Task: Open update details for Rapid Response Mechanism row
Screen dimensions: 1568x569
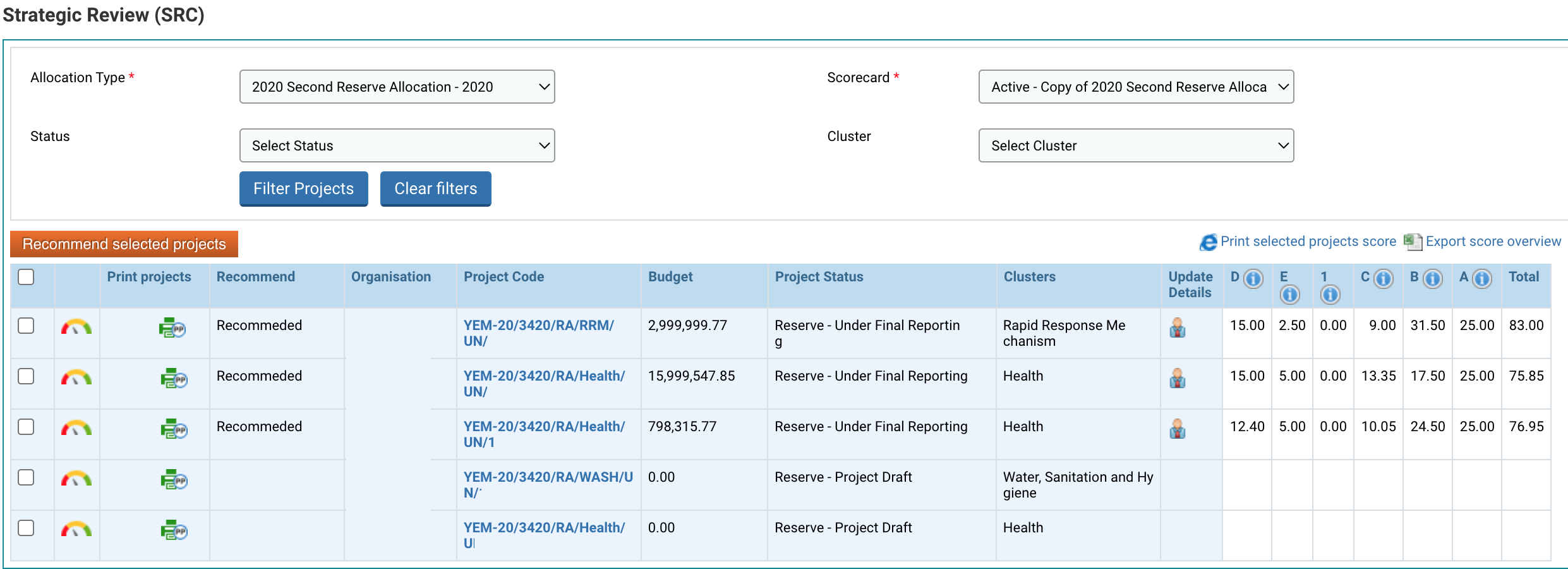Action: coord(1178,327)
